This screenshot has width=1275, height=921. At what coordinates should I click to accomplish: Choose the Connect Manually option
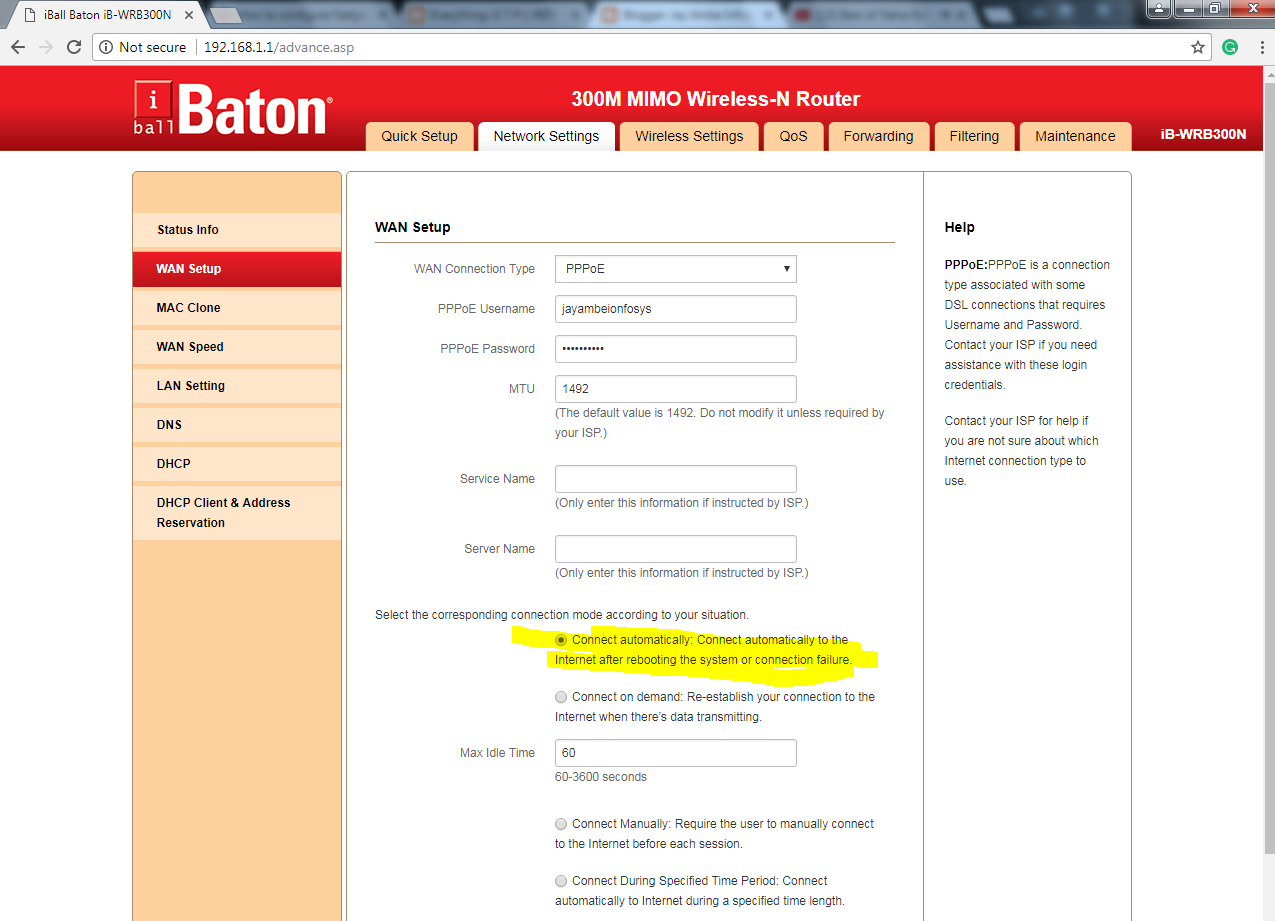tap(561, 823)
